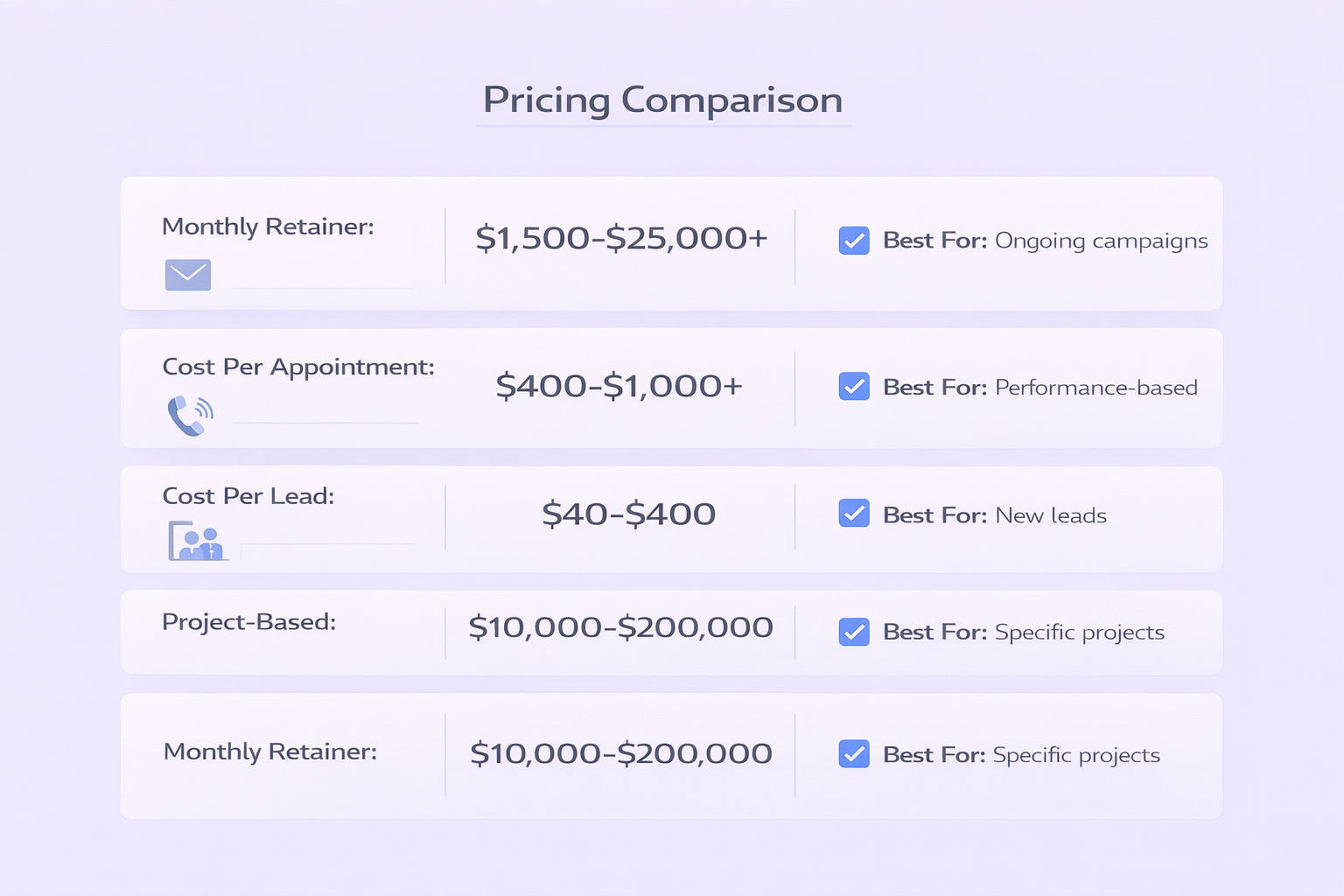The width and height of the screenshot is (1344, 896).
Task: Click the Project-Based label
Action: [x=249, y=622]
